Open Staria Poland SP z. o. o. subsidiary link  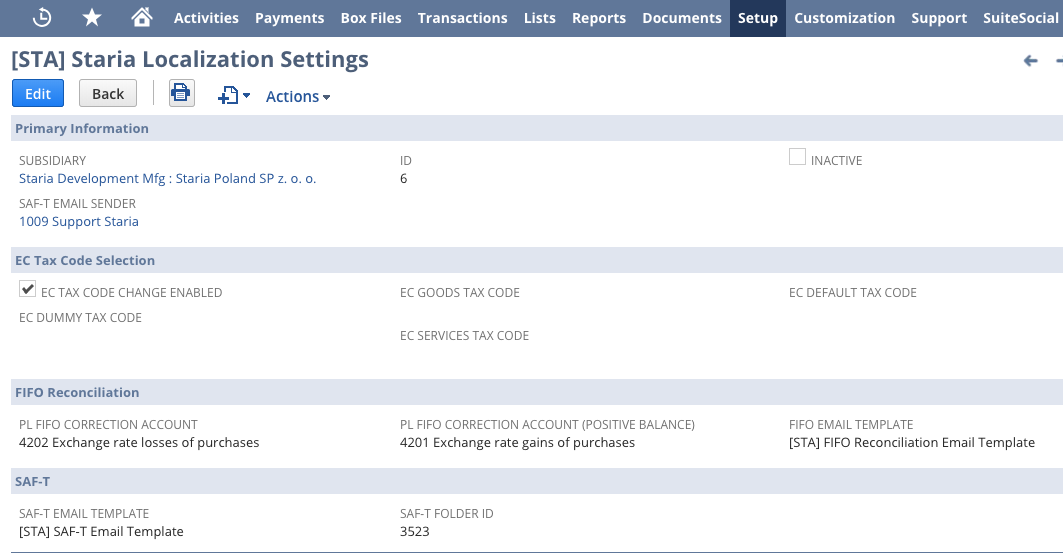[167, 178]
